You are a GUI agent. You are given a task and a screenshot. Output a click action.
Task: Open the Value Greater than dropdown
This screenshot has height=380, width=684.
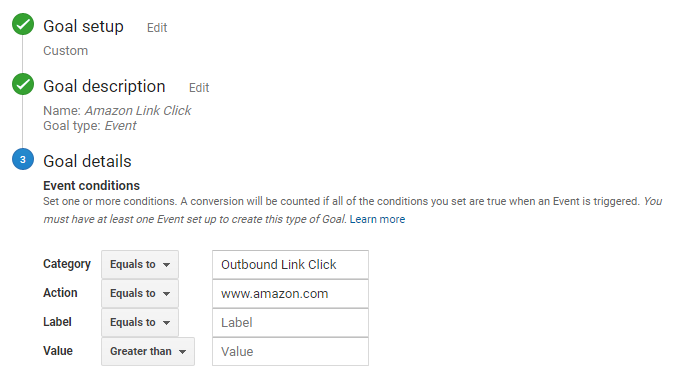pos(148,351)
